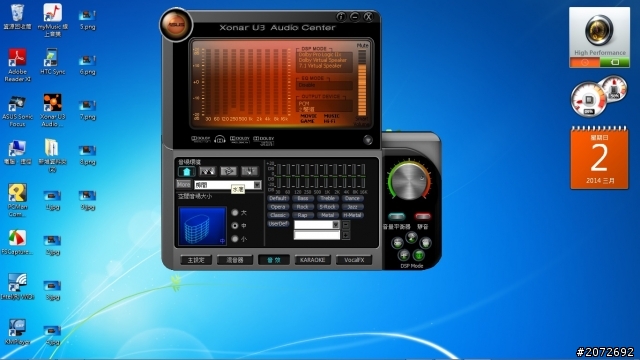Expand the environment preset dropdown
The width and height of the screenshot is (640, 360).
point(257,185)
